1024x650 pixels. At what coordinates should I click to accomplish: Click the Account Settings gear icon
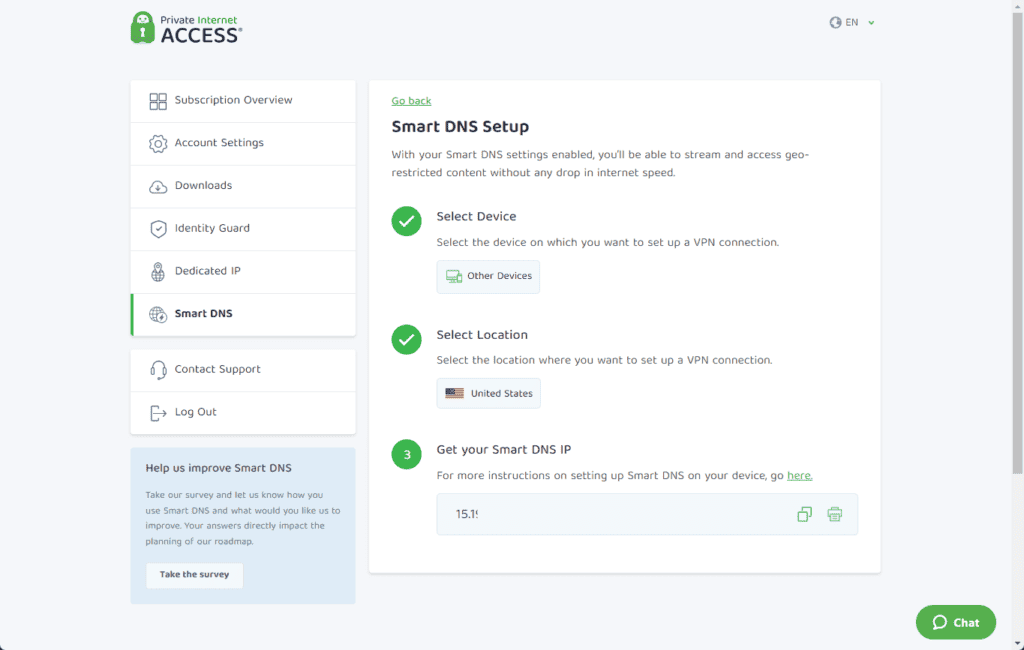tap(158, 144)
